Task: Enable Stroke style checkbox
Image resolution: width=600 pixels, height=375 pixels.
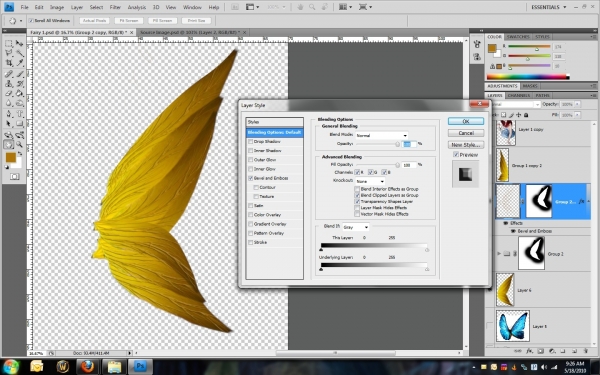Action: 251,243
